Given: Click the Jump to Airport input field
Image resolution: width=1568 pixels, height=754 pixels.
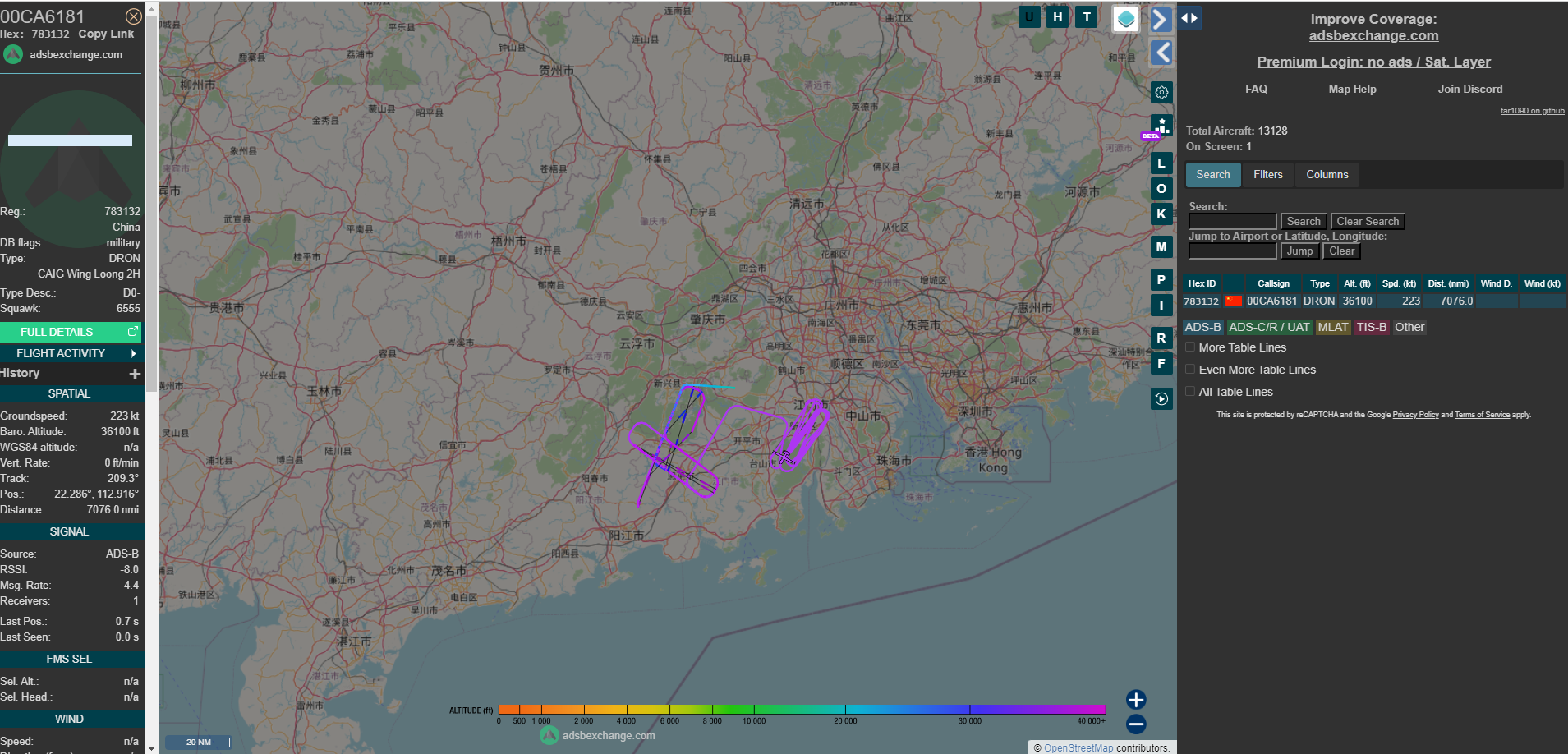Looking at the screenshot, I should 1233,251.
